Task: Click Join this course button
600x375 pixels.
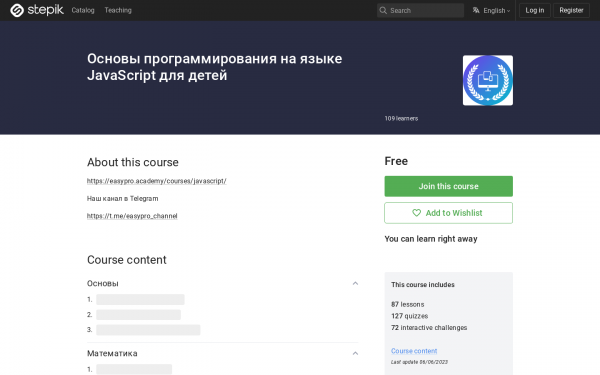Action: pyautogui.click(x=448, y=186)
